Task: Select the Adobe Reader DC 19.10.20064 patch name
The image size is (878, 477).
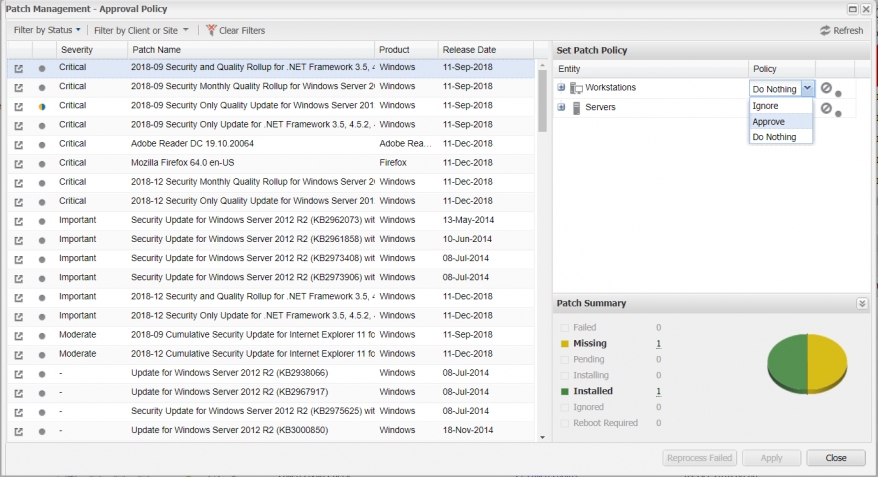Action: (x=192, y=144)
